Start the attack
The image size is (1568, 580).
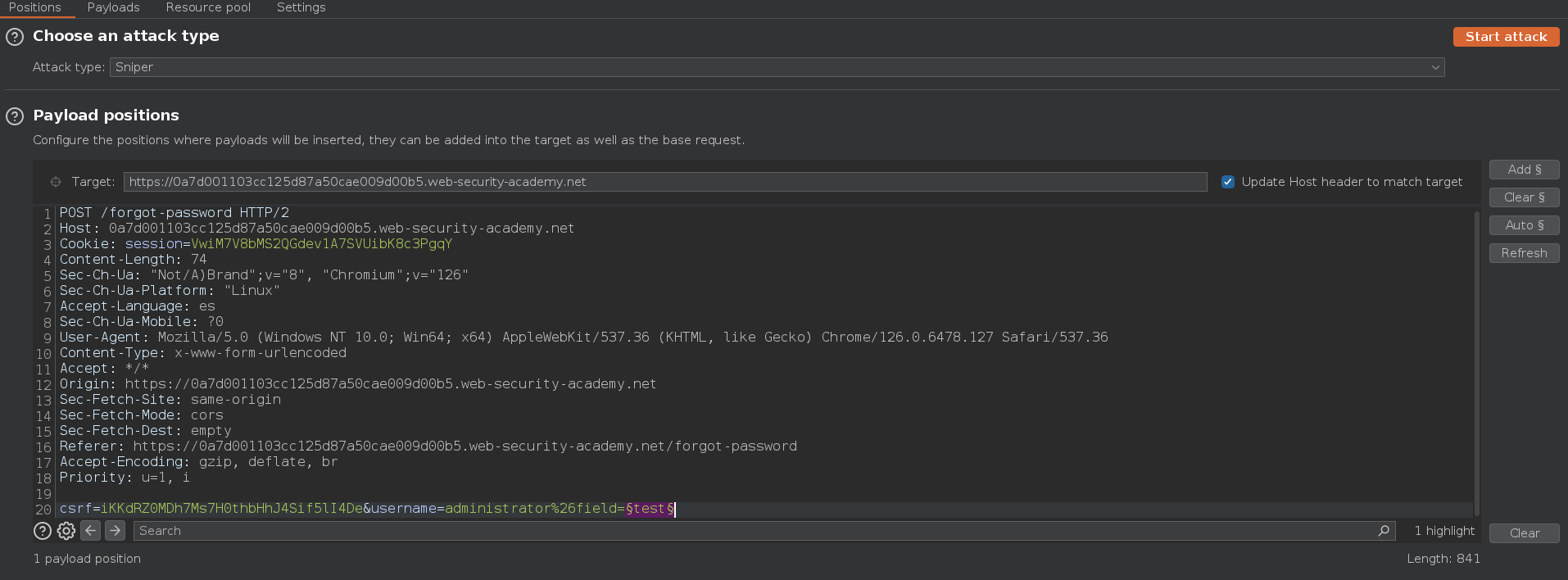(1506, 37)
